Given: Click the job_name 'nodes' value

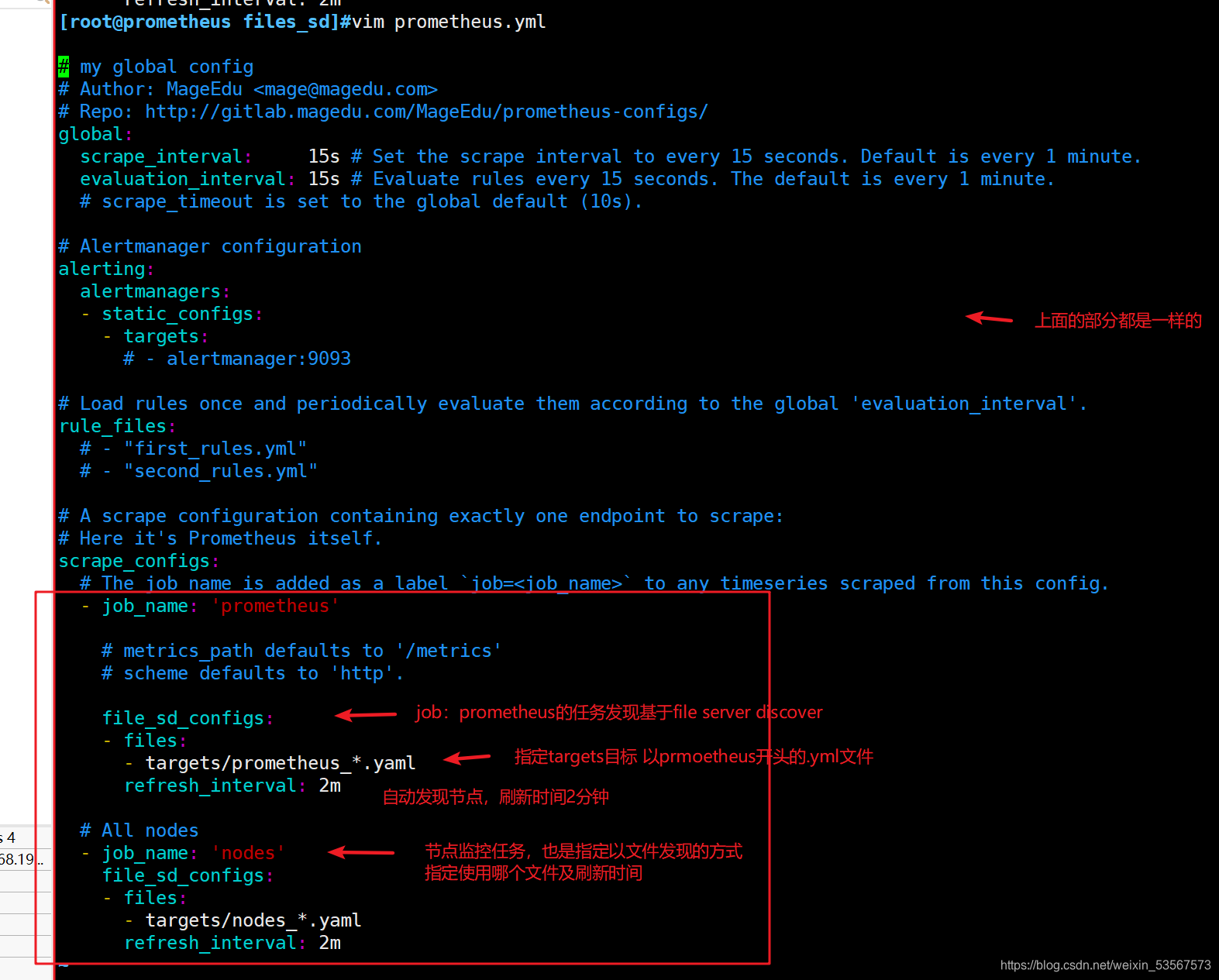Looking at the screenshot, I should point(248,853).
